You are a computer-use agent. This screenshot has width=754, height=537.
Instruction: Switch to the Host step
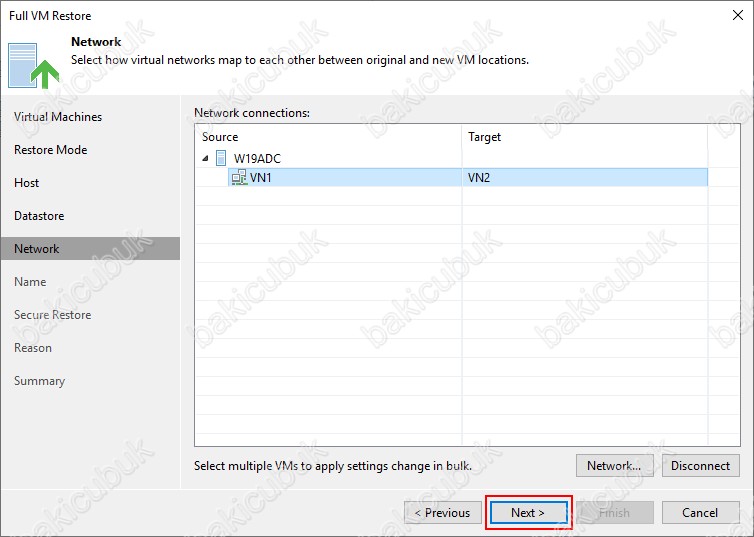click(x=27, y=183)
